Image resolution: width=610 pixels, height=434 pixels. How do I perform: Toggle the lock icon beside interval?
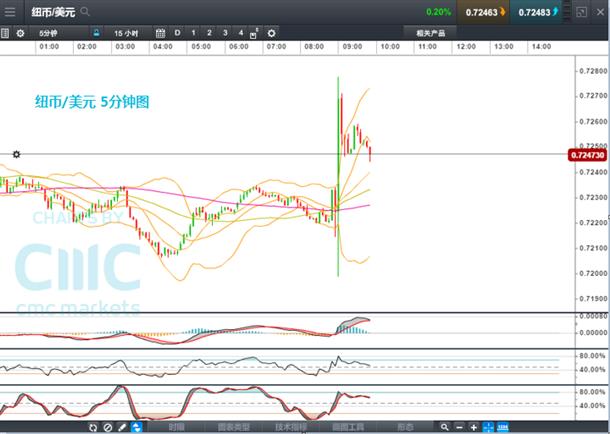click(96, 33)
